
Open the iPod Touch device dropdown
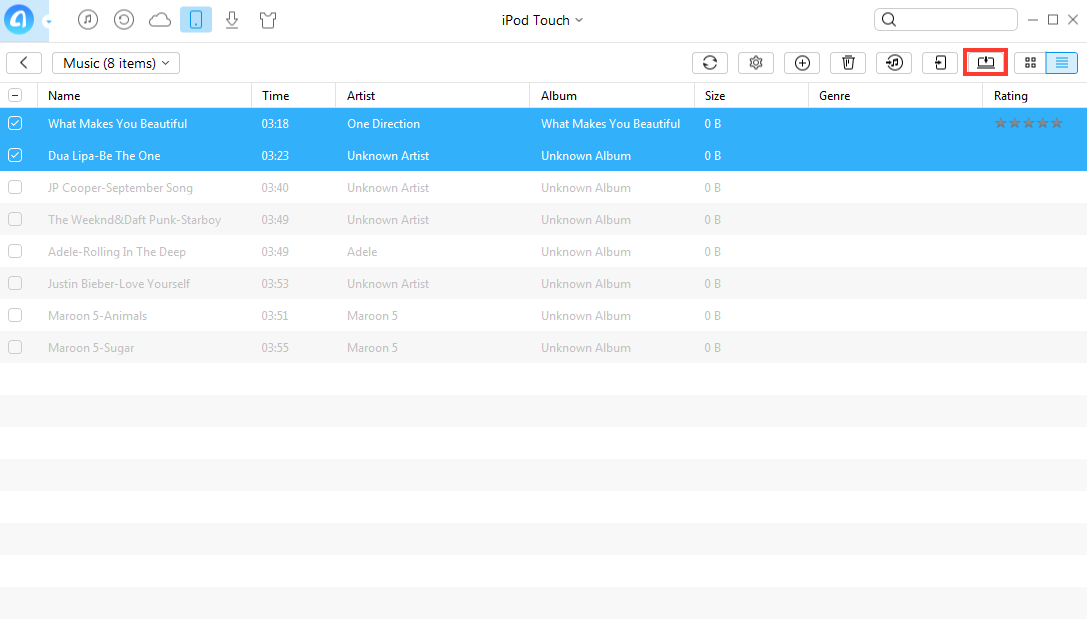coord(542,20)
